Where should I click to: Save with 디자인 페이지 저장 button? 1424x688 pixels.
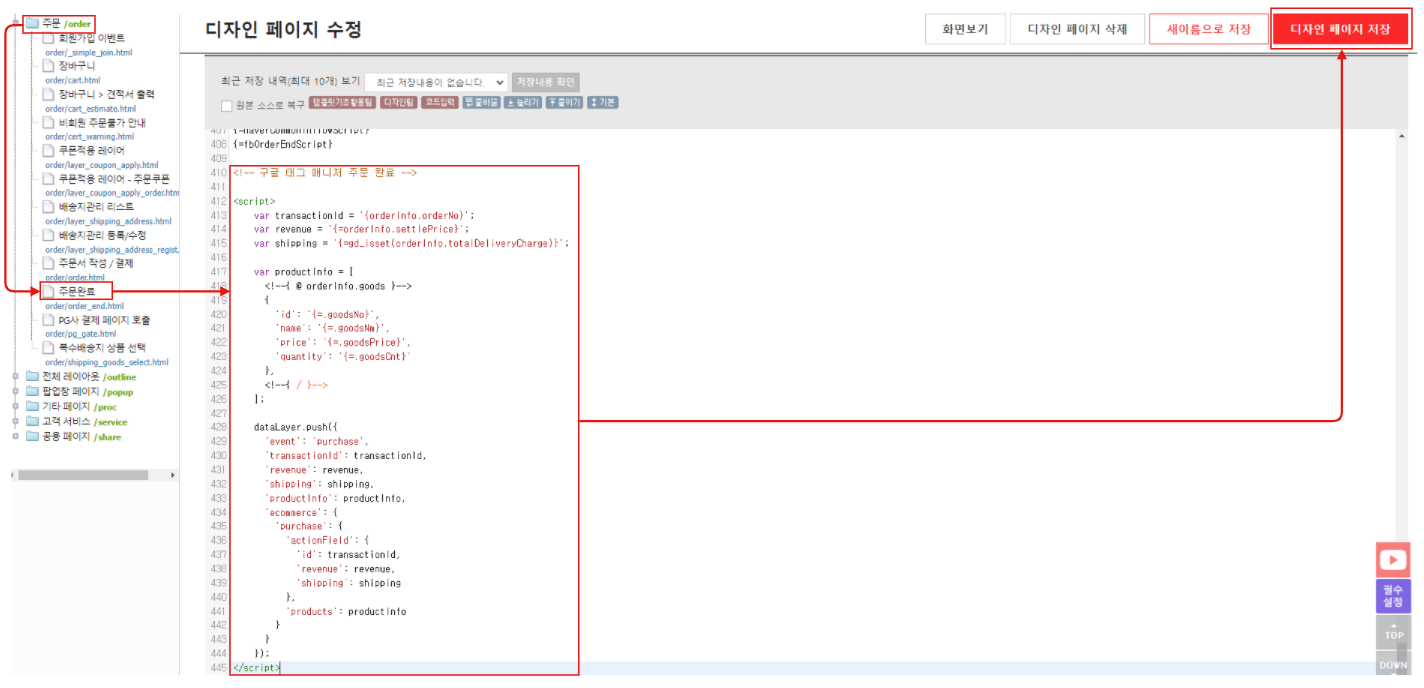coord(1340,30)
